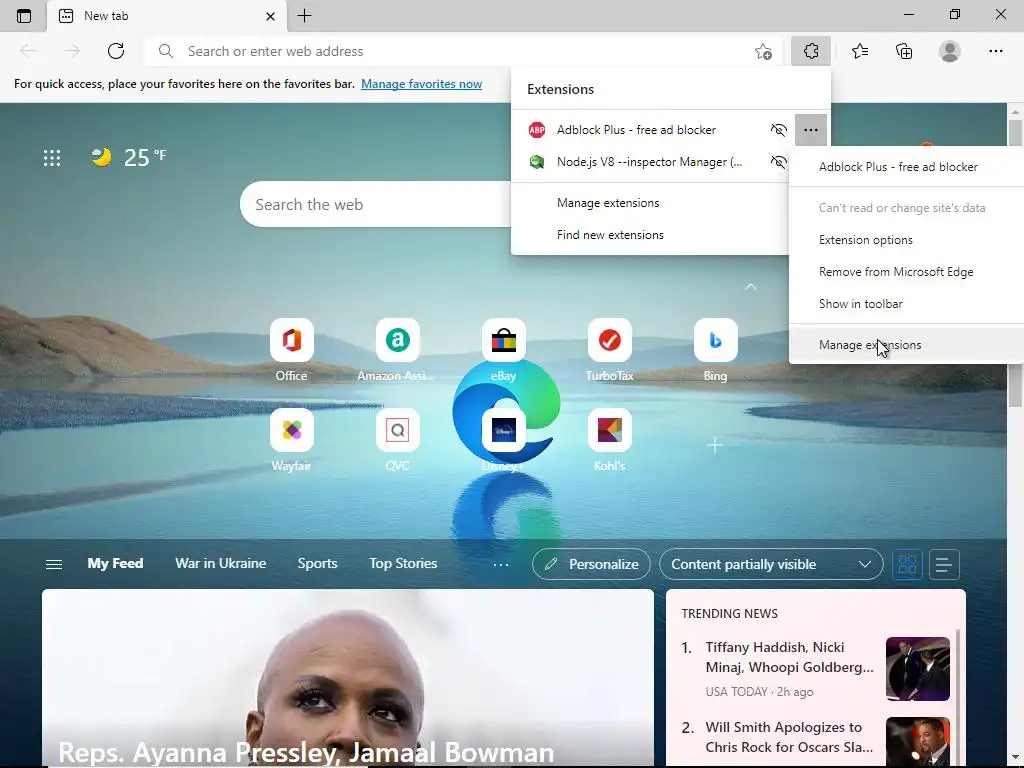
Task: Open the feed hamburger menu icon
Action: [54, 564]
